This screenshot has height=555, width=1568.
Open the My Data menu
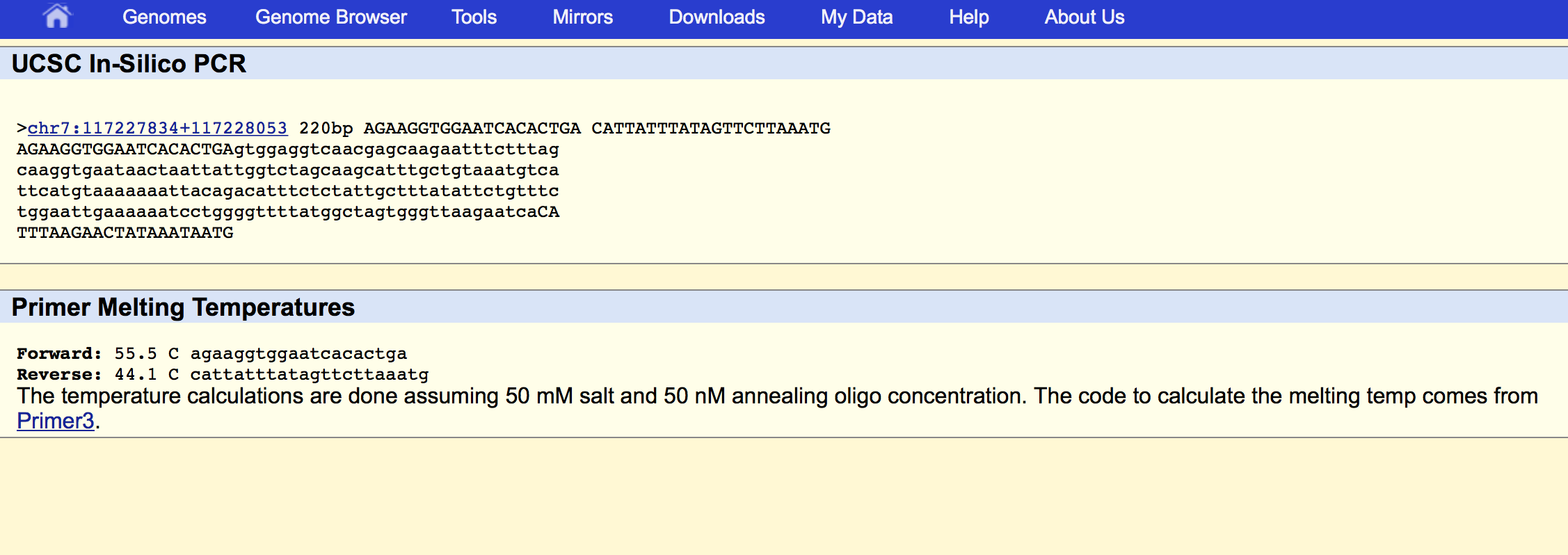(856, 17)
